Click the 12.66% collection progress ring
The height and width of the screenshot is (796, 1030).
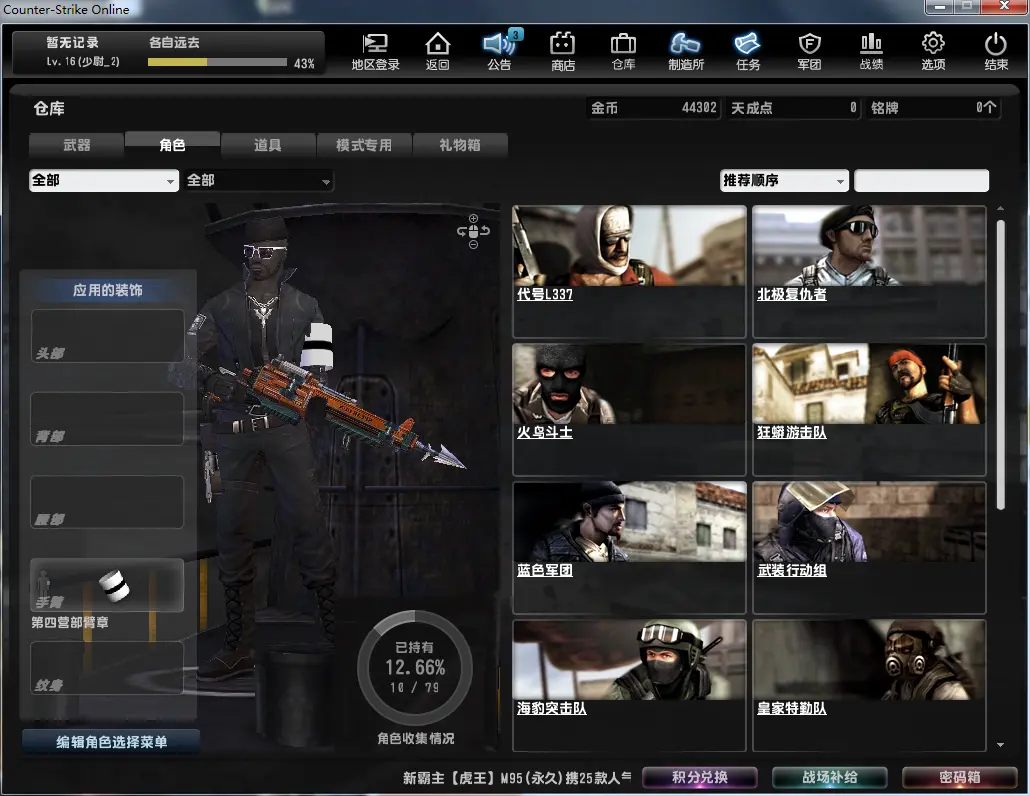point(414,668)
